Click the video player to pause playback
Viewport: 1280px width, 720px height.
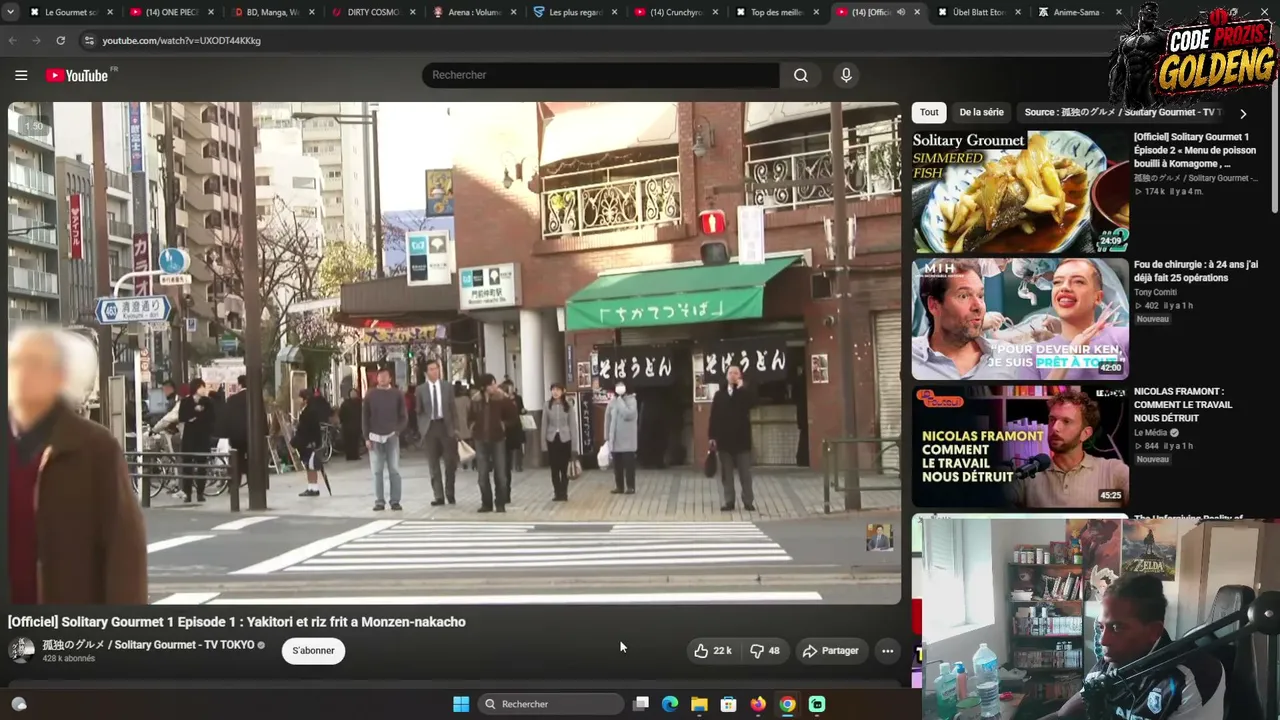coord(454,353)
